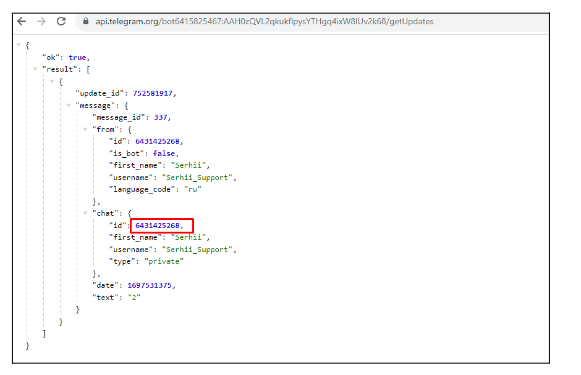Select the "chat" key label

[105, 213]
